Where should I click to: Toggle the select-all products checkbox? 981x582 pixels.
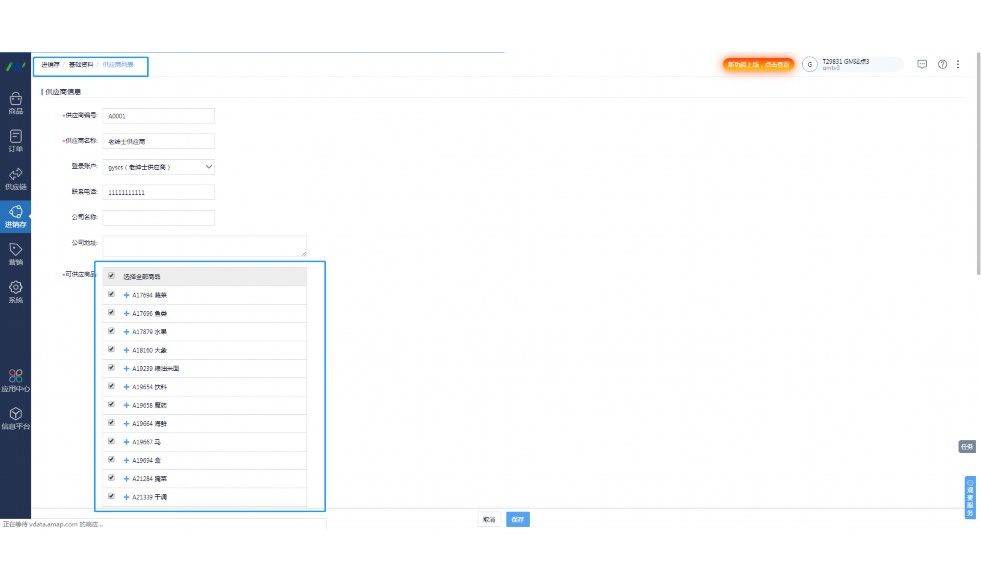pos(111,275)
